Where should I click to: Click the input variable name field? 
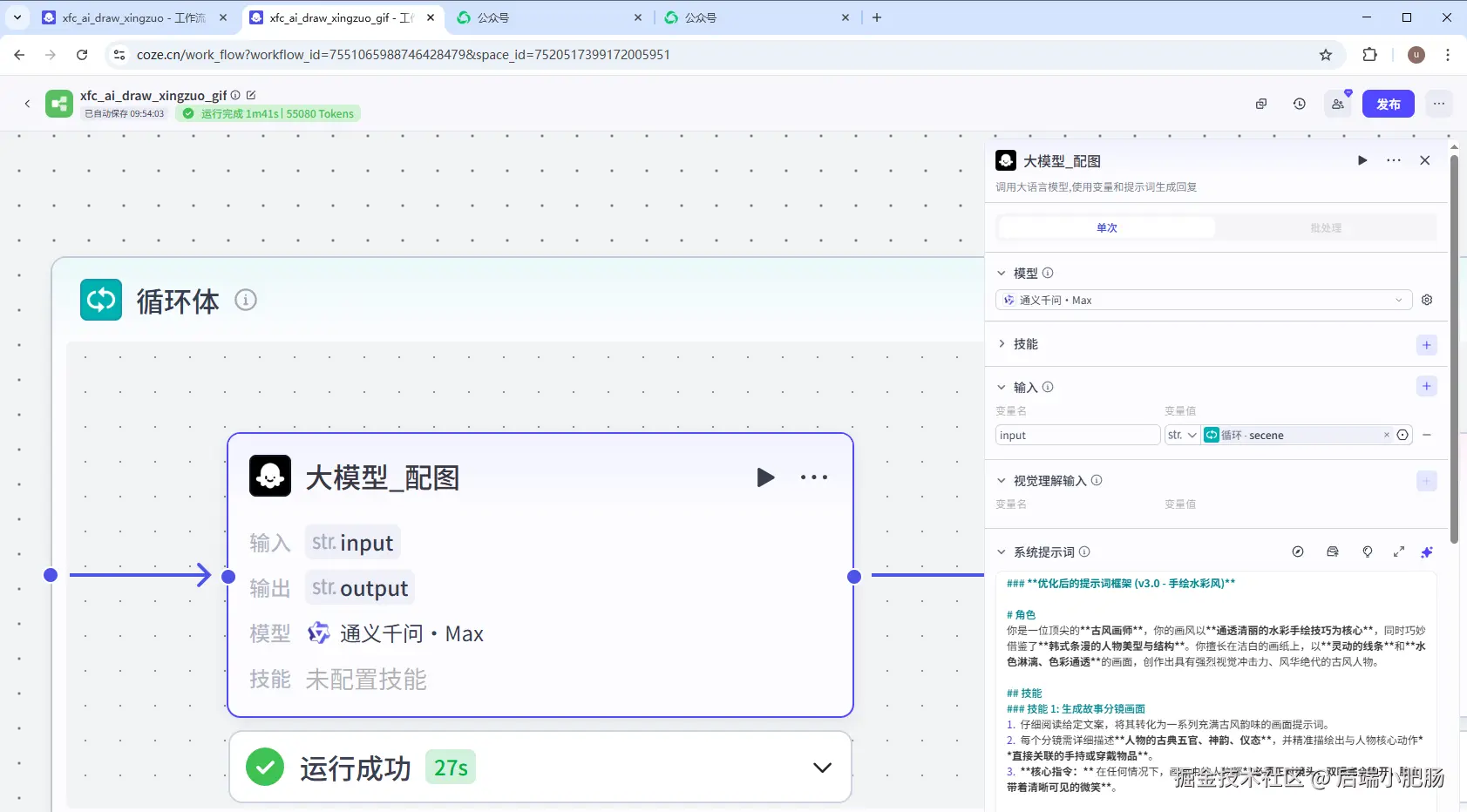[1077, 435]
